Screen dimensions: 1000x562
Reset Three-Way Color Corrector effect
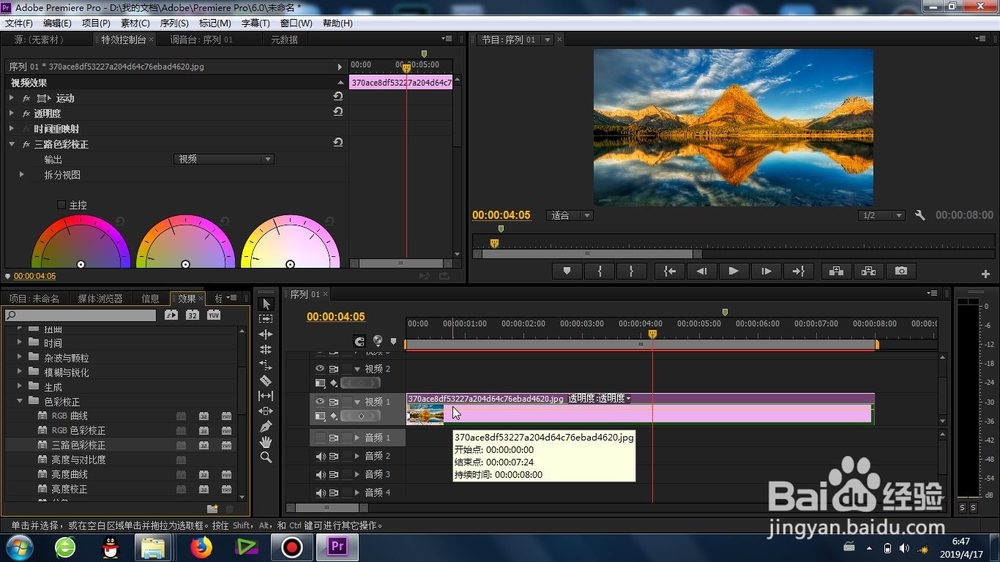coord(338,142)
